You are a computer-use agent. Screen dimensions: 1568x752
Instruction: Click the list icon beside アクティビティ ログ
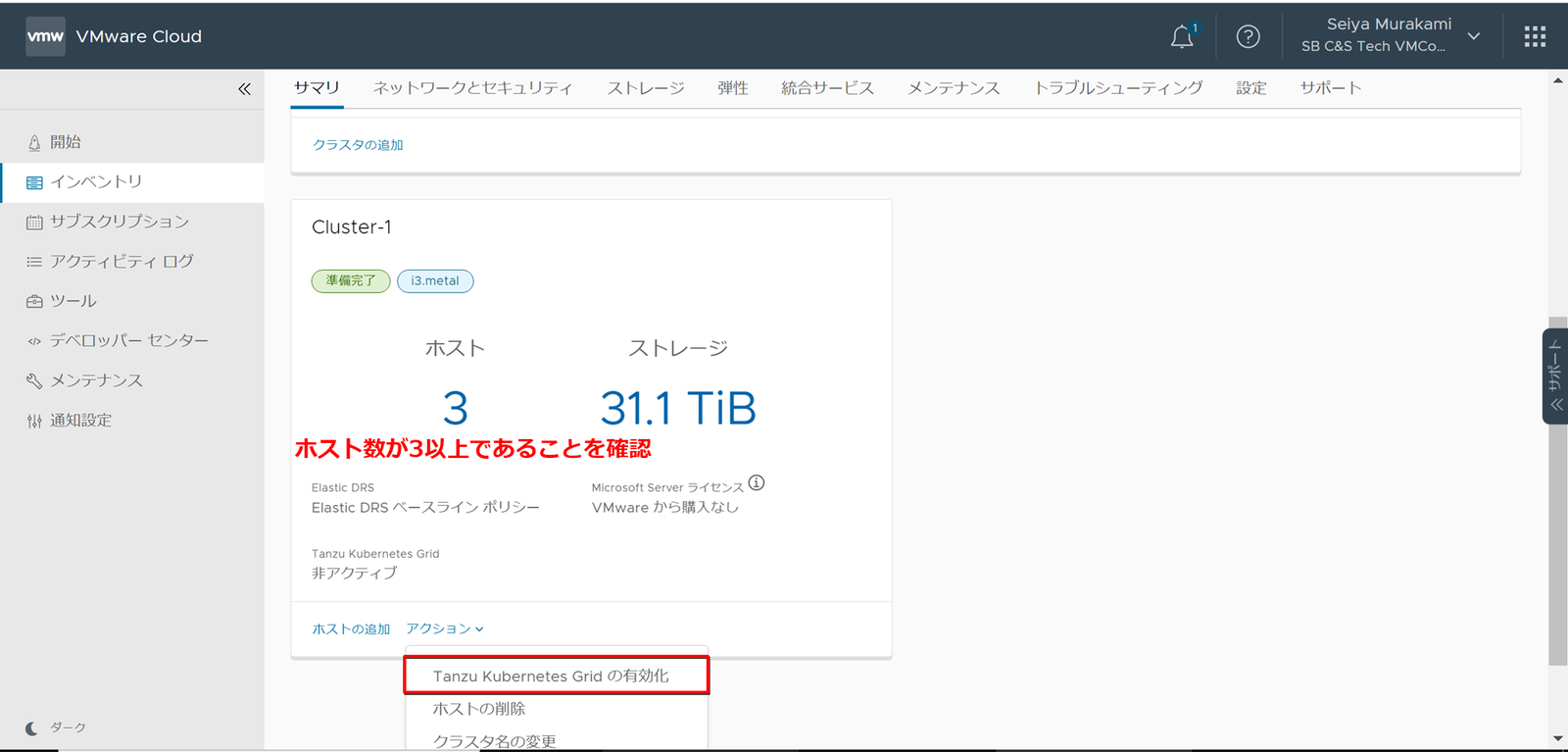coord(34,262)
